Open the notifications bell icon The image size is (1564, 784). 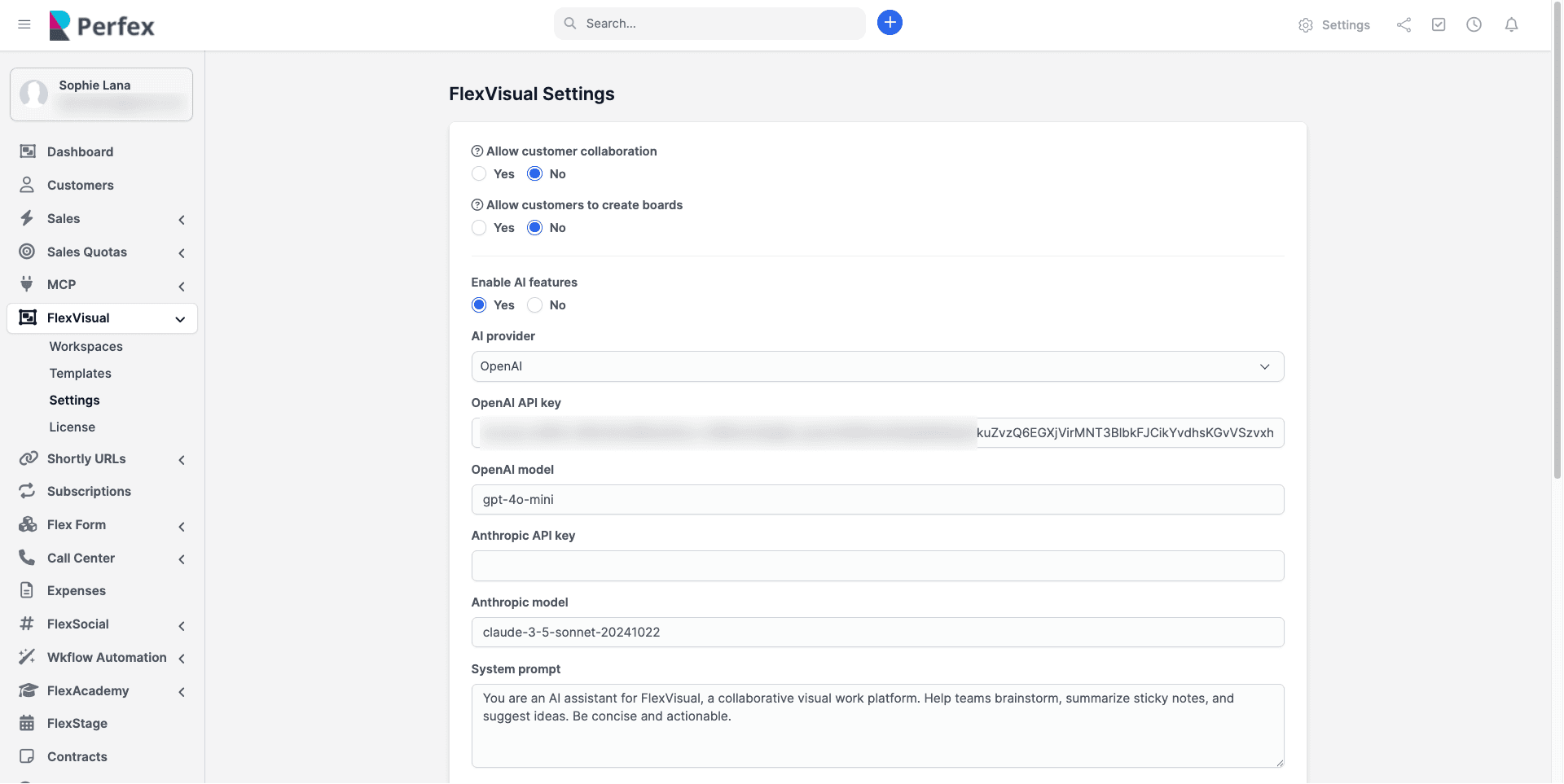coord(1511,25)
